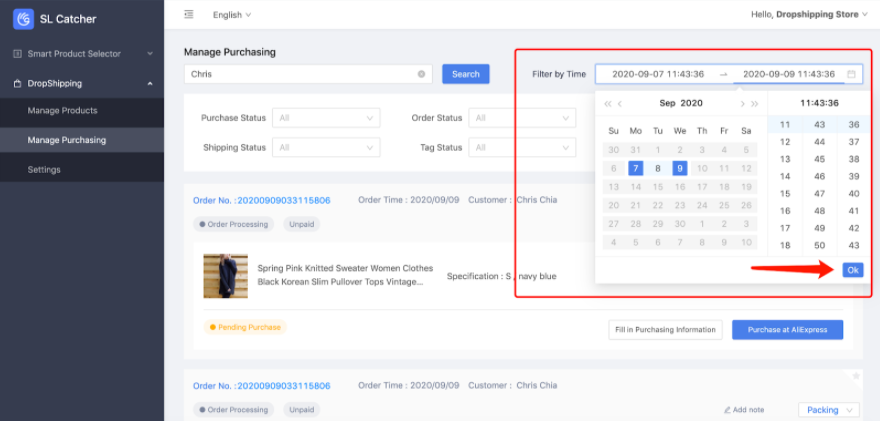Click the DropShipping bag icon in sidebar
The image size is (880, 421).
(x=17, y=84)
